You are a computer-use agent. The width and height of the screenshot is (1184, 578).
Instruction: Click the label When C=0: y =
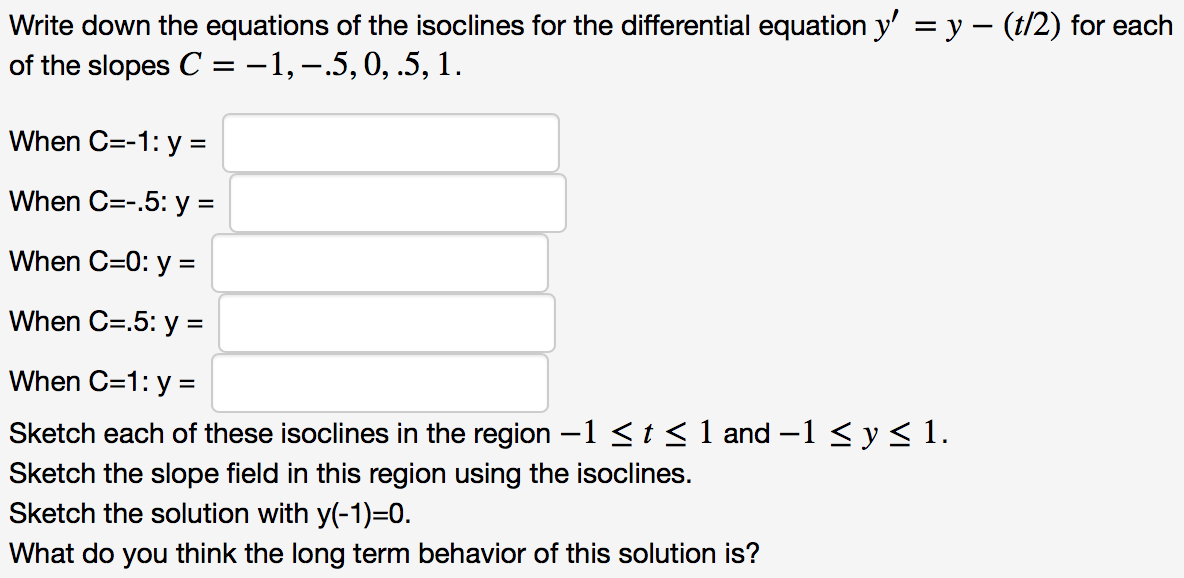click(x=105, y=262)
